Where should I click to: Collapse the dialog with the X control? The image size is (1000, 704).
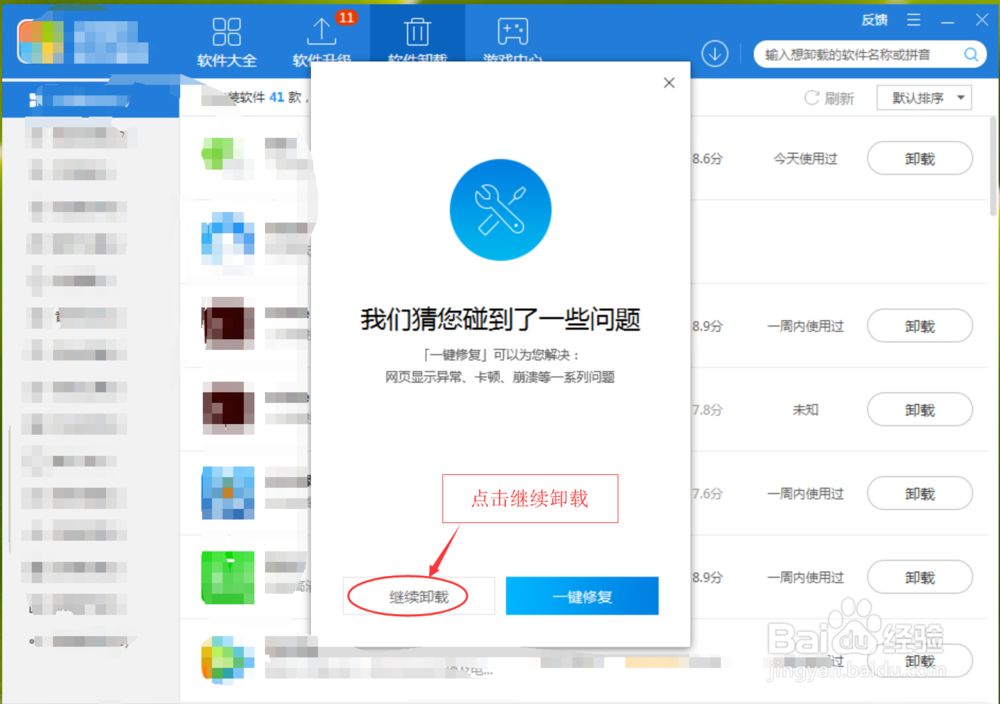click(x=668, y=82)
